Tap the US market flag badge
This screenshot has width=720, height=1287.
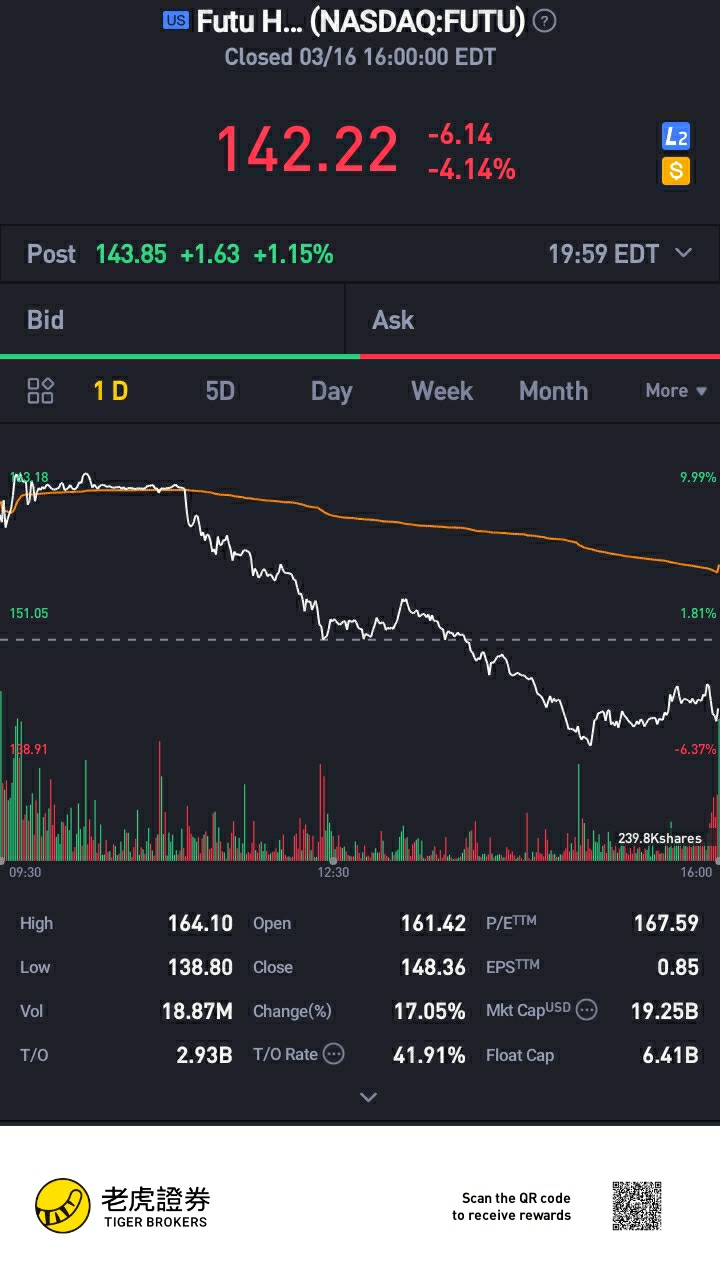175,21
